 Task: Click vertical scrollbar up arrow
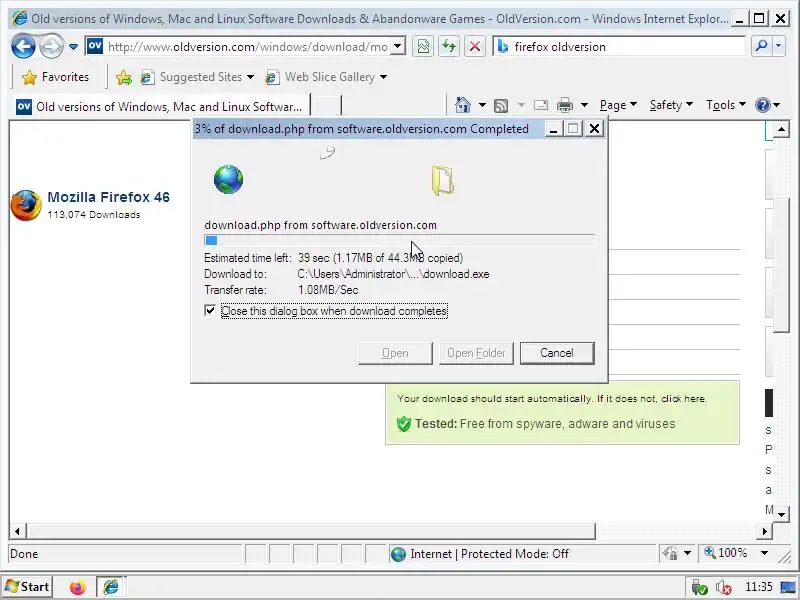[x=781, y=130]
